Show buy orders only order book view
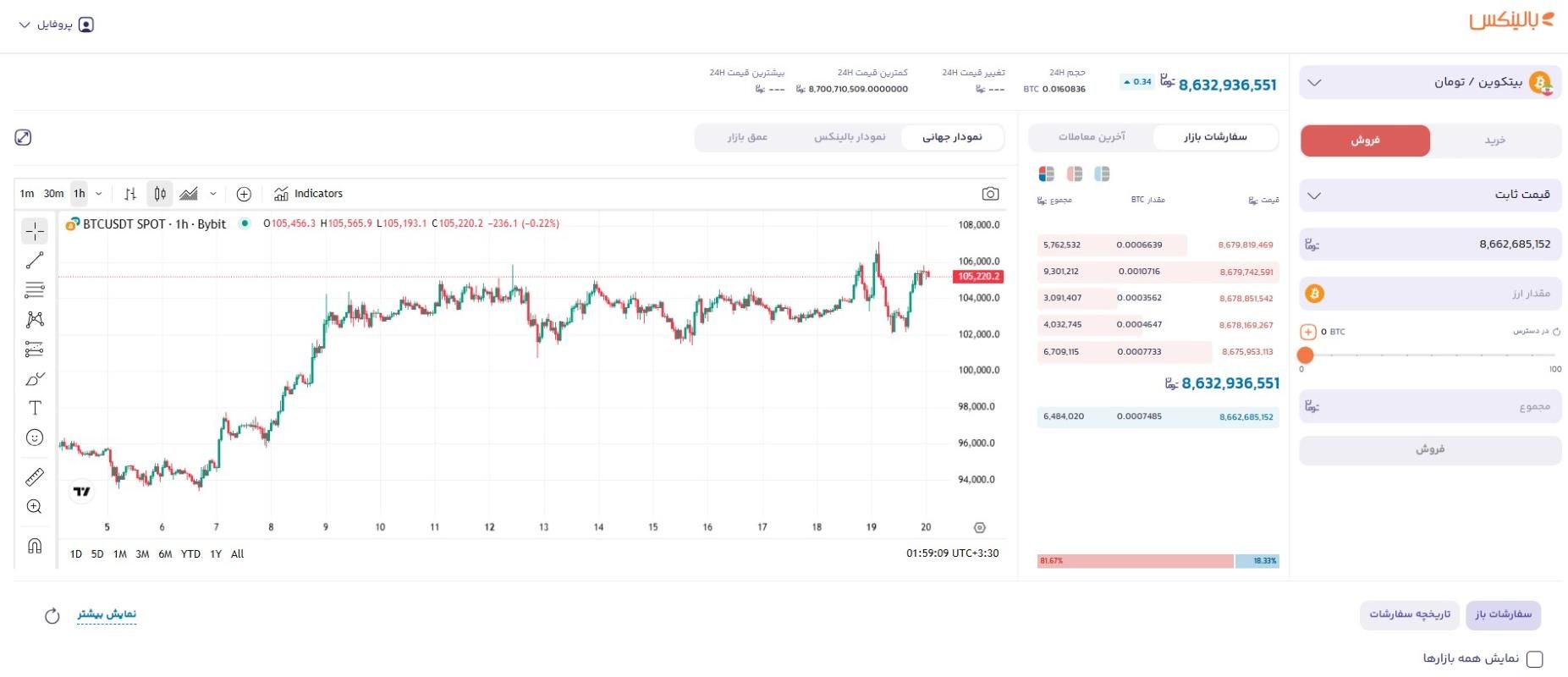The width and height of the screenshot is (1568, 677). pos(1102,173)
